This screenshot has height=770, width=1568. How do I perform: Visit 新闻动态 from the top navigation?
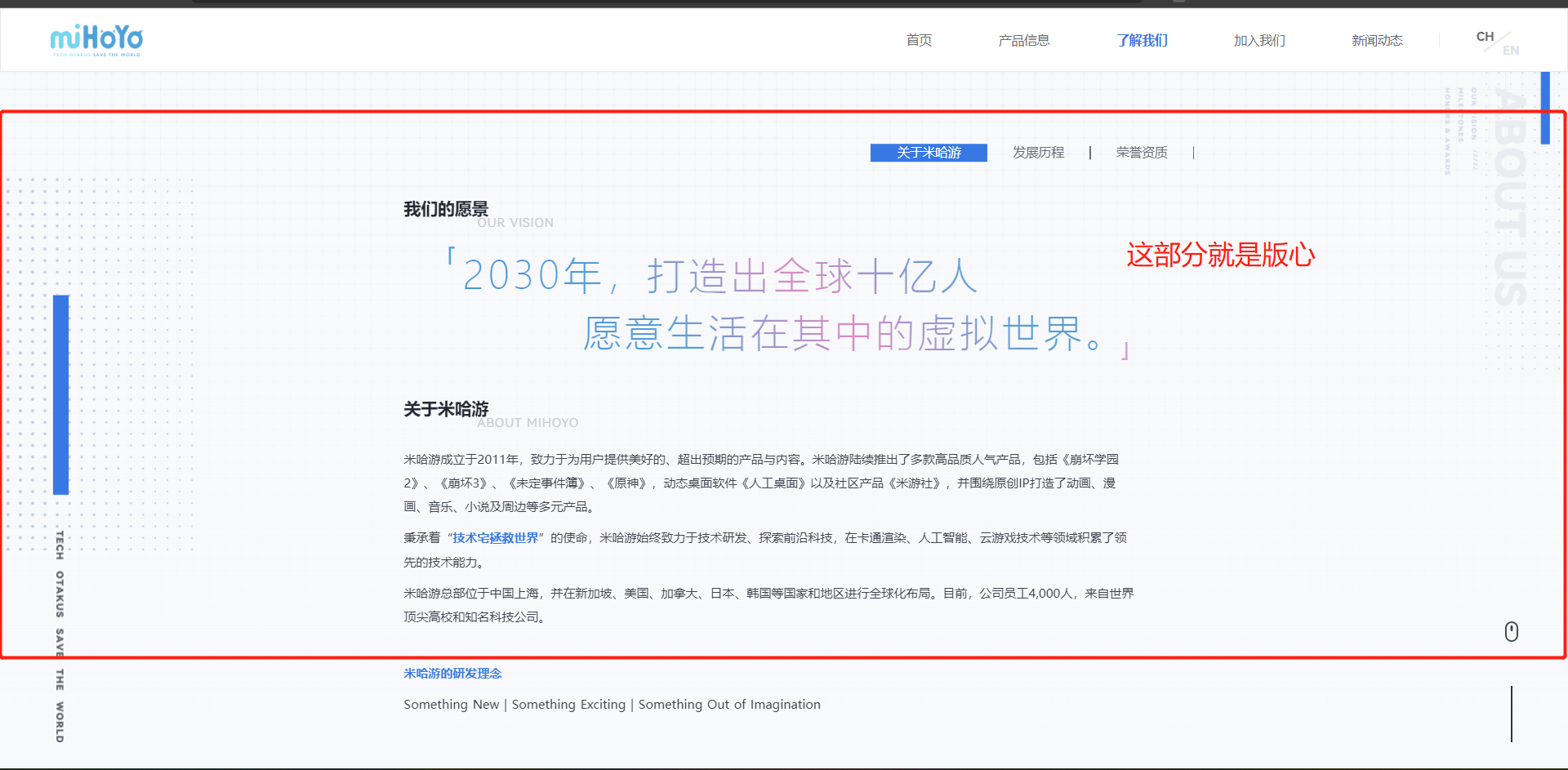pyautogui.click(x=1377, y=40)
